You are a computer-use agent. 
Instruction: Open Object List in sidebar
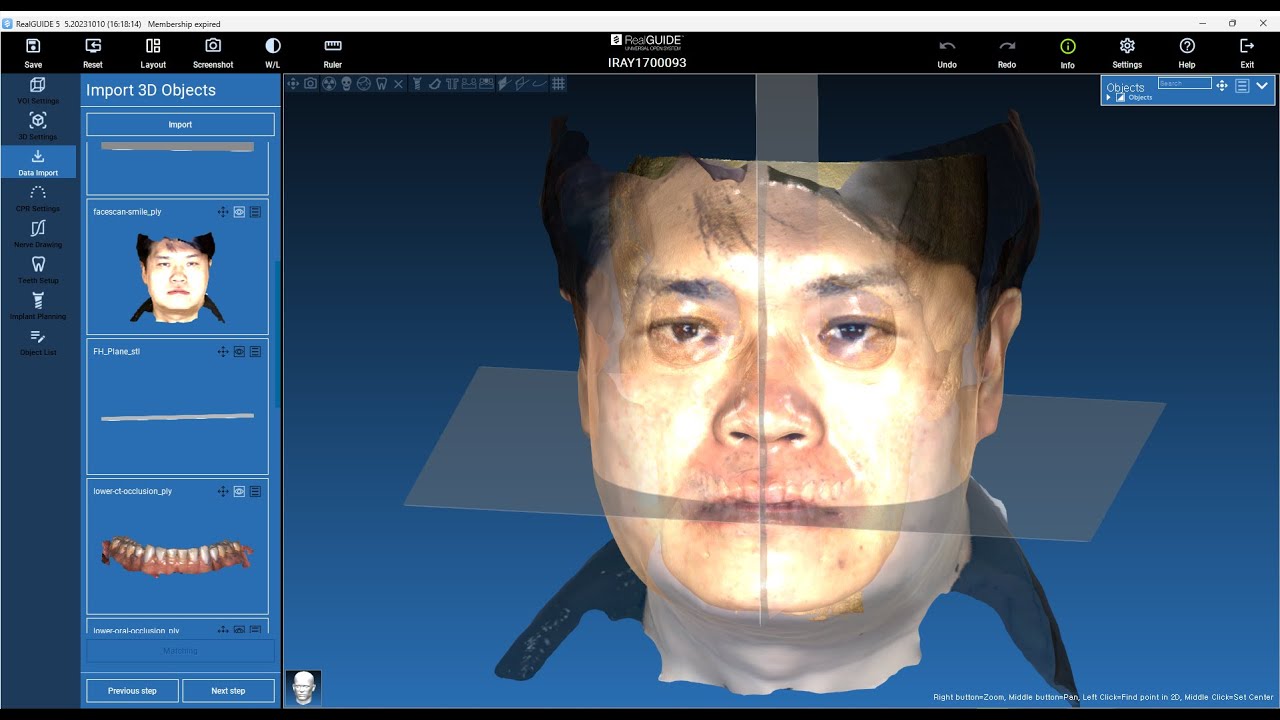point(38,342)
